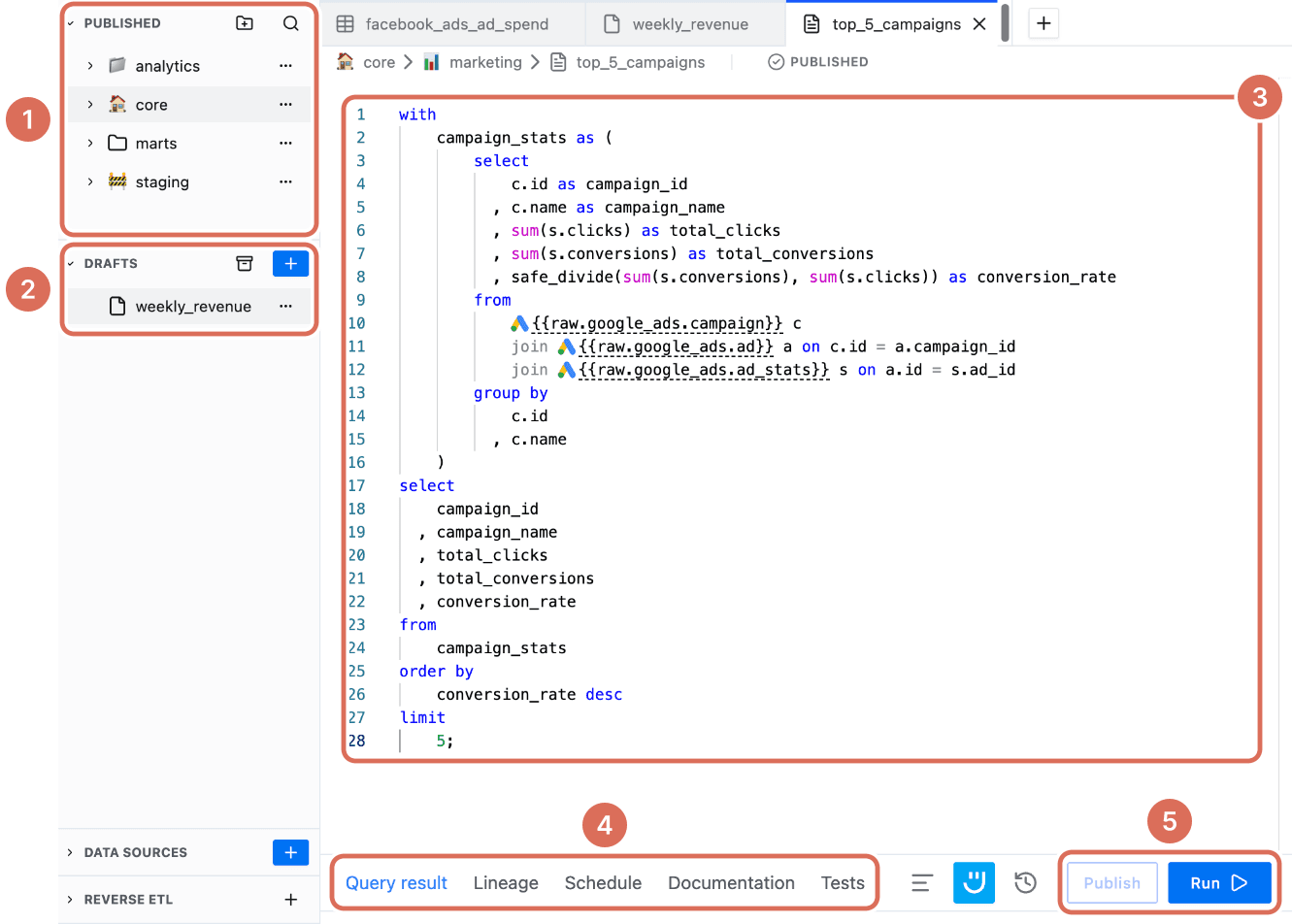Switch to facebook_ads_ad_spend tab
The image size is (1292, 924).
point(454,24)
